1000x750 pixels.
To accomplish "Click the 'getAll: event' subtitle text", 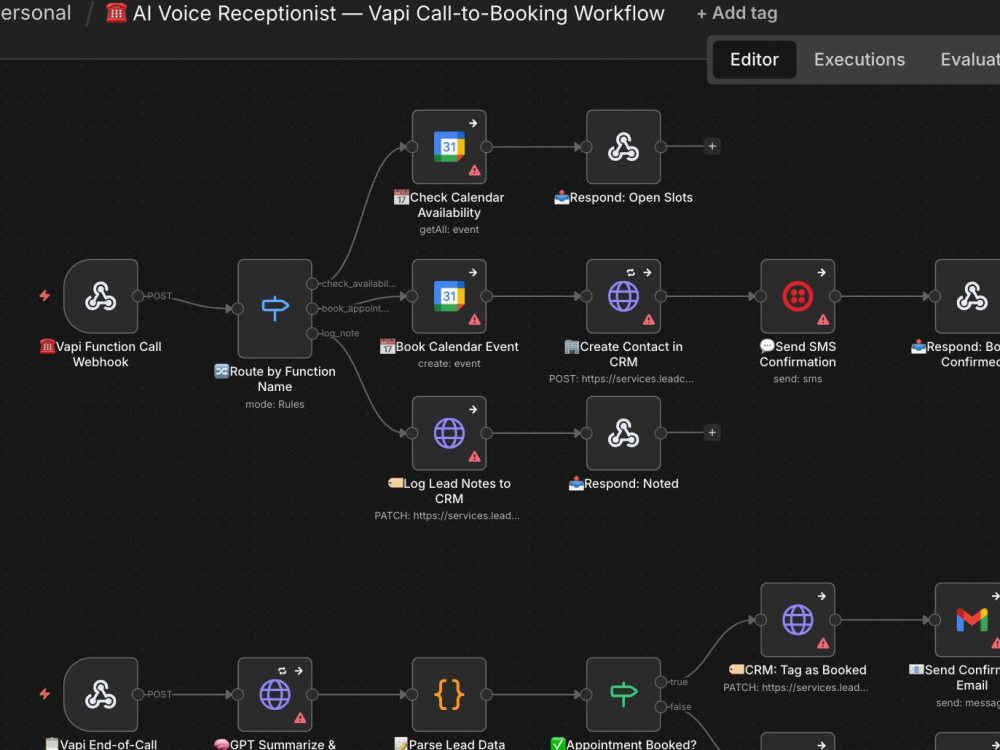I will coord(449,230).
